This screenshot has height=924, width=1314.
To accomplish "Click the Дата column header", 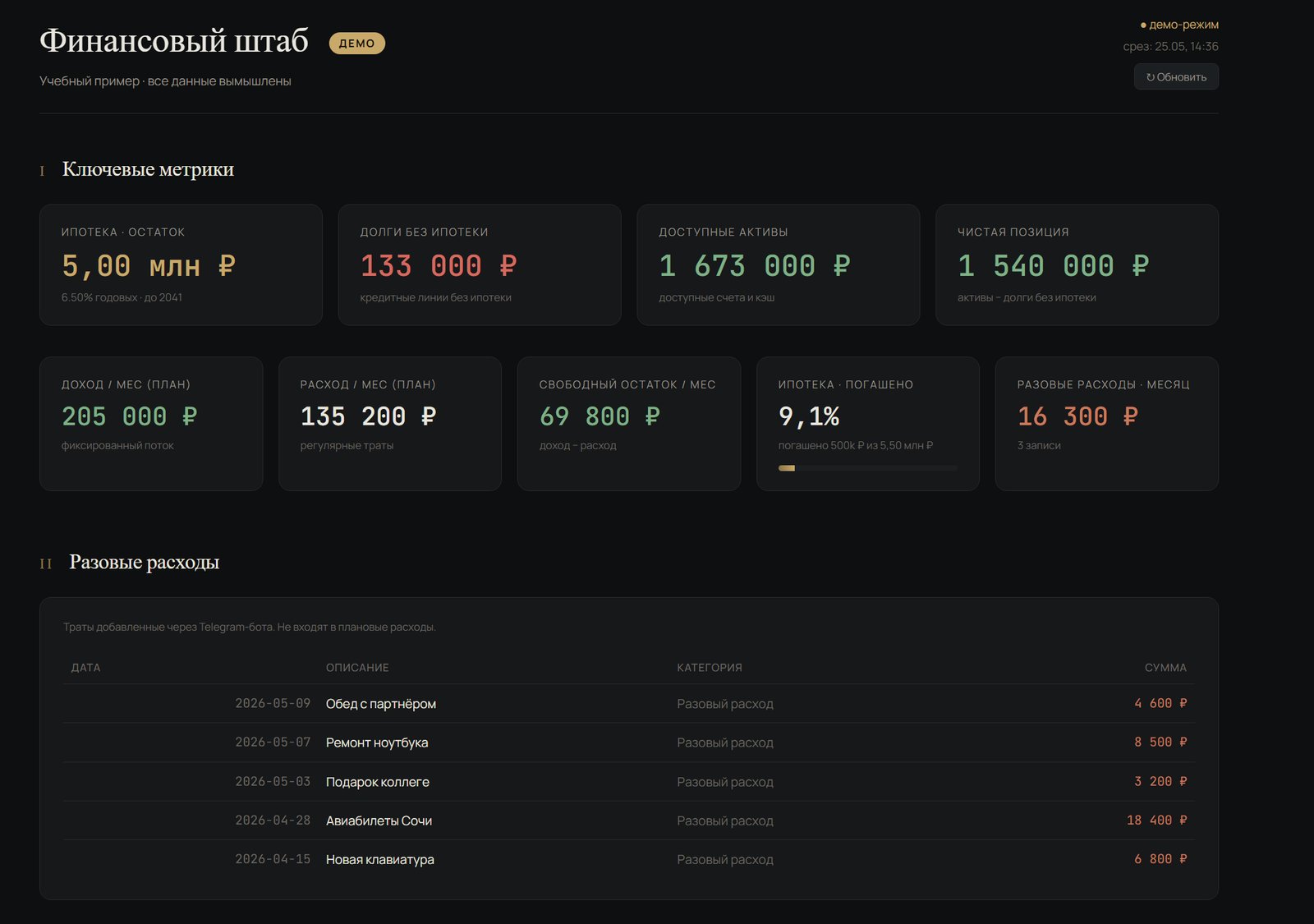I will 86,668.
